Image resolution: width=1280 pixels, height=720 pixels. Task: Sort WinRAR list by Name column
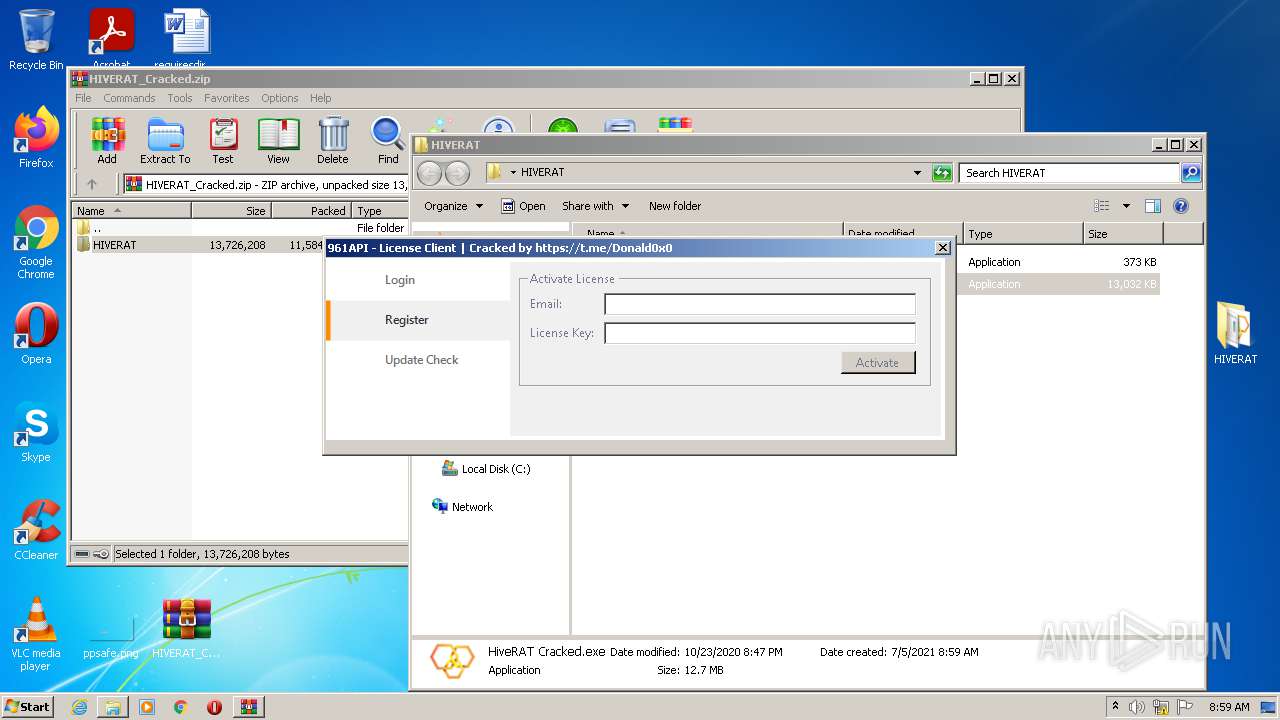[132, 211]
